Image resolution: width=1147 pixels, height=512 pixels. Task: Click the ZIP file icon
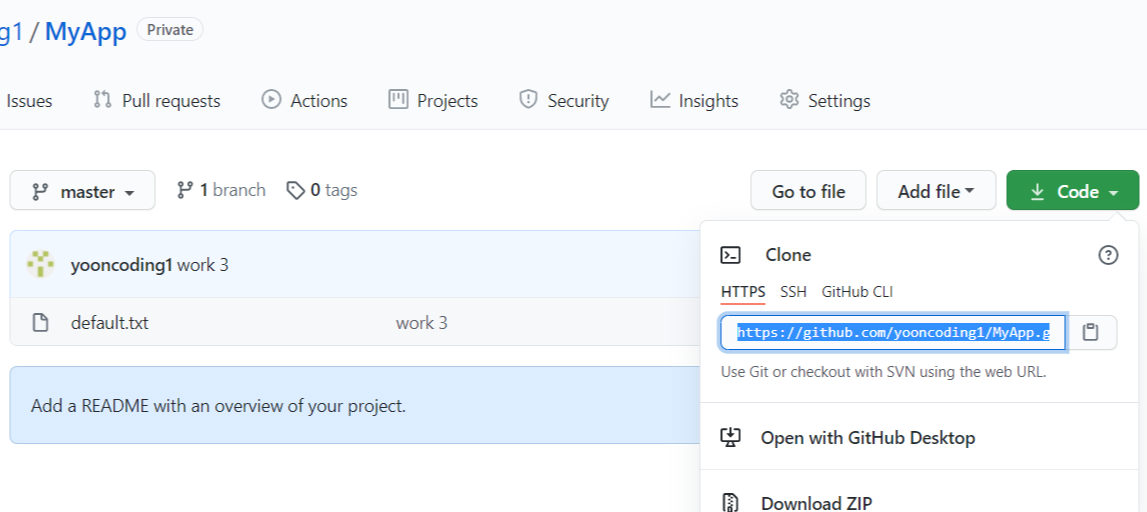tap(730, 503)
